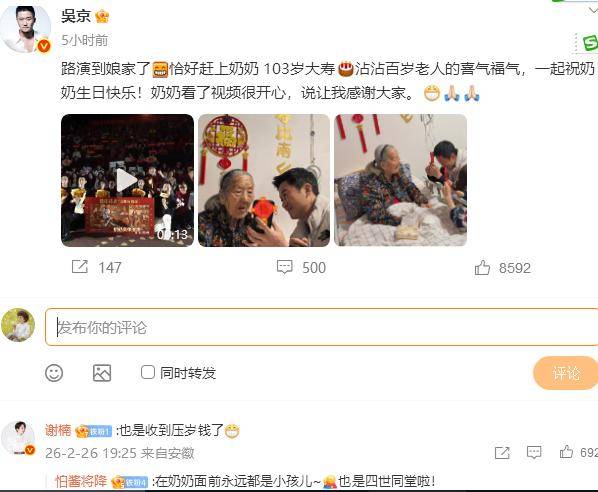
Task: Click 吴京's profile avatar
Action: coord(26,29)
